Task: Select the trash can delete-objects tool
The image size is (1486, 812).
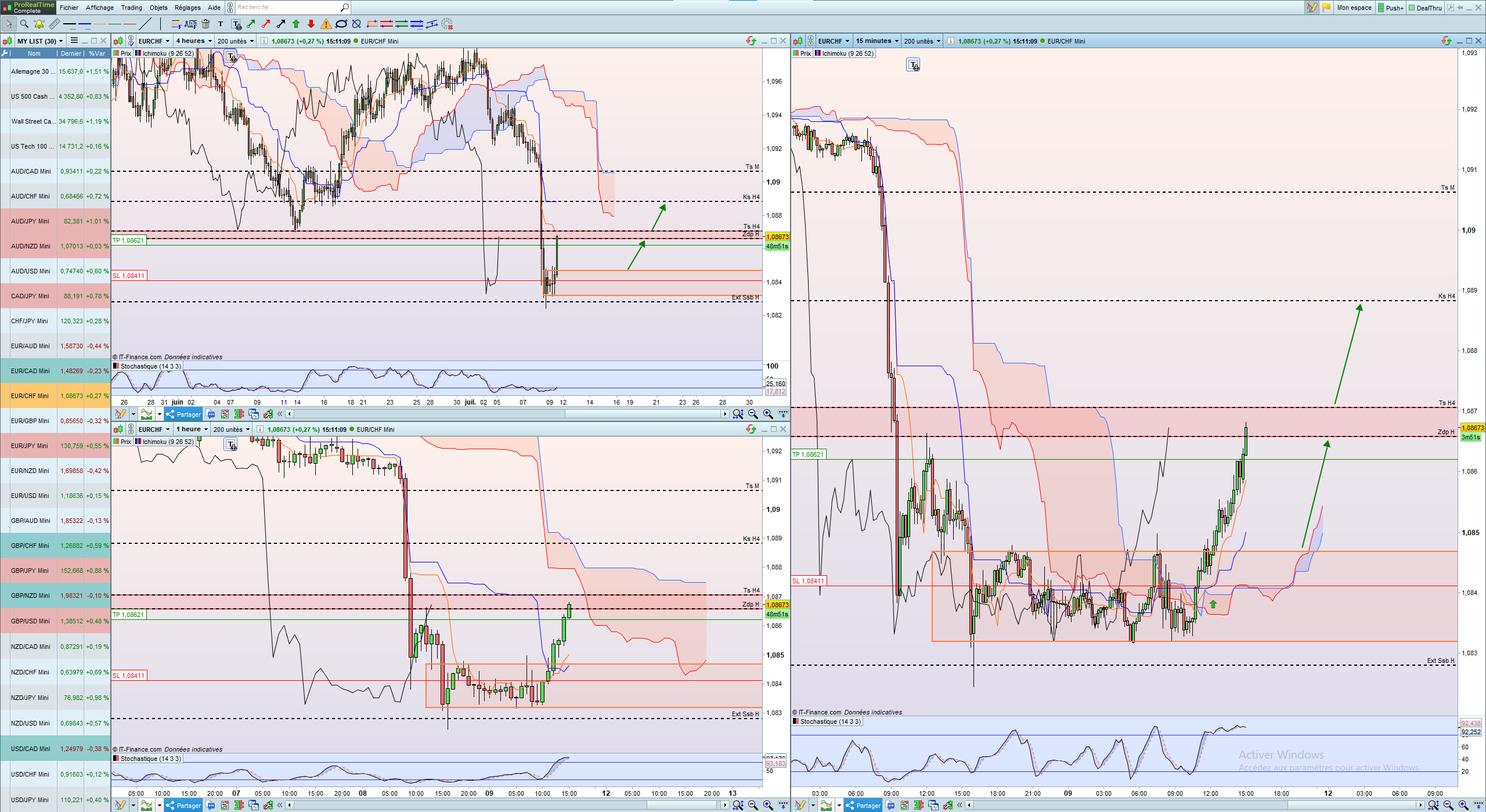Action: [x=205, y=24]
